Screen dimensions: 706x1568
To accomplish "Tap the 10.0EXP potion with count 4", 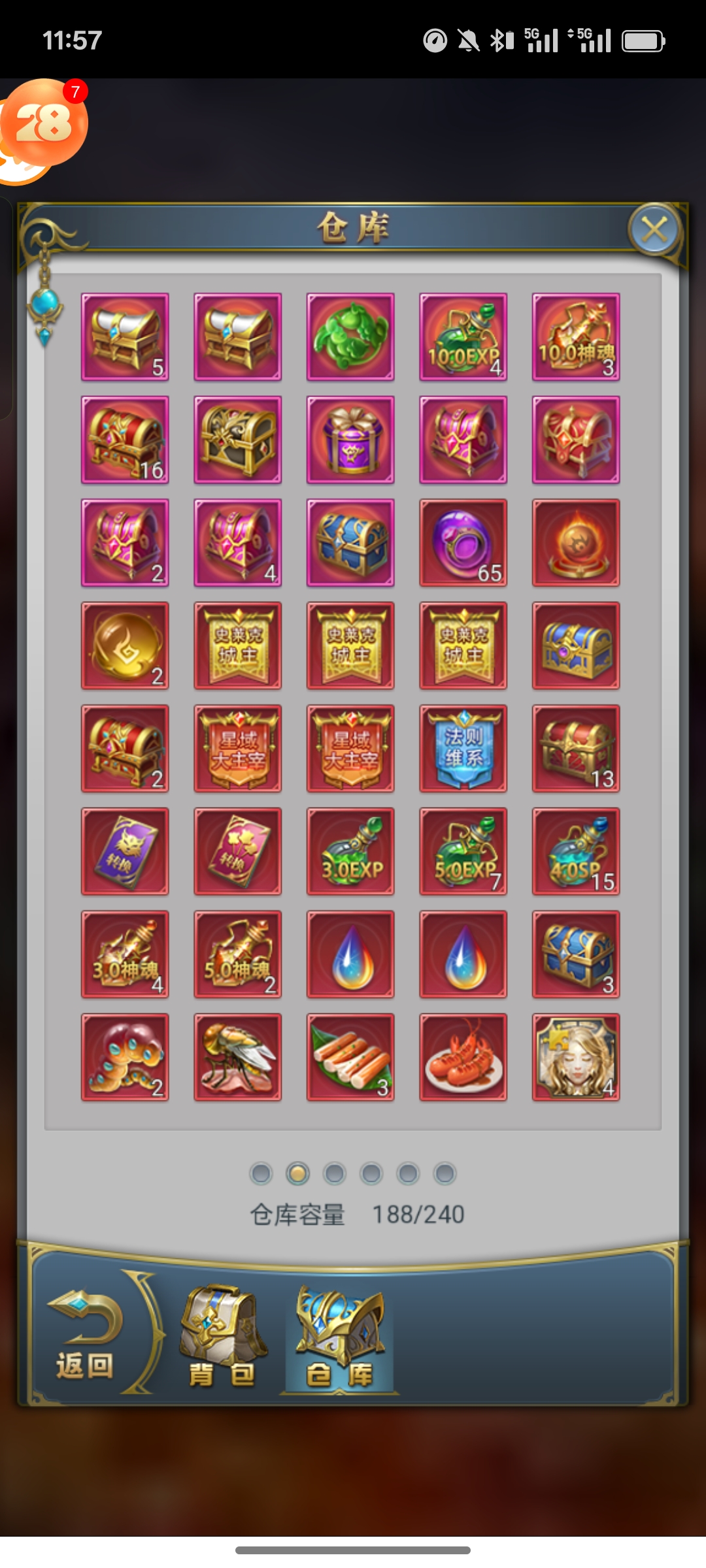I will (x=463, y=336).
